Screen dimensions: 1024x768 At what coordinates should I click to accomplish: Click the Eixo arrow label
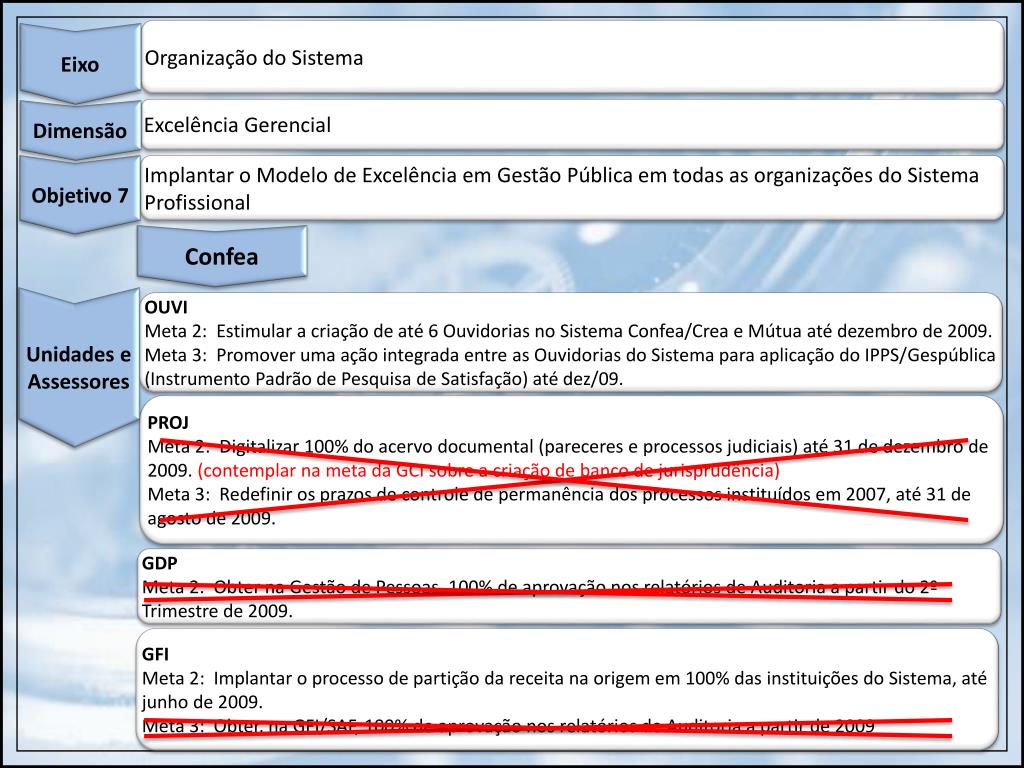[x=80, y=64]
